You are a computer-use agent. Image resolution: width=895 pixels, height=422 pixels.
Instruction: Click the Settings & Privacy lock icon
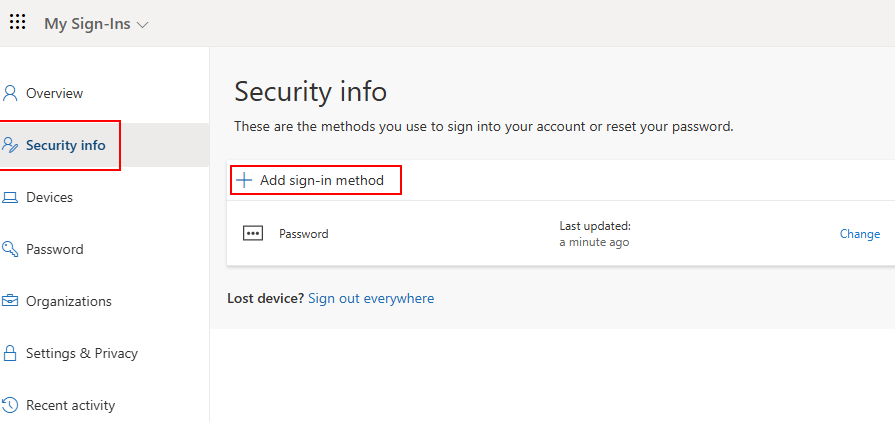coord(10,353)
